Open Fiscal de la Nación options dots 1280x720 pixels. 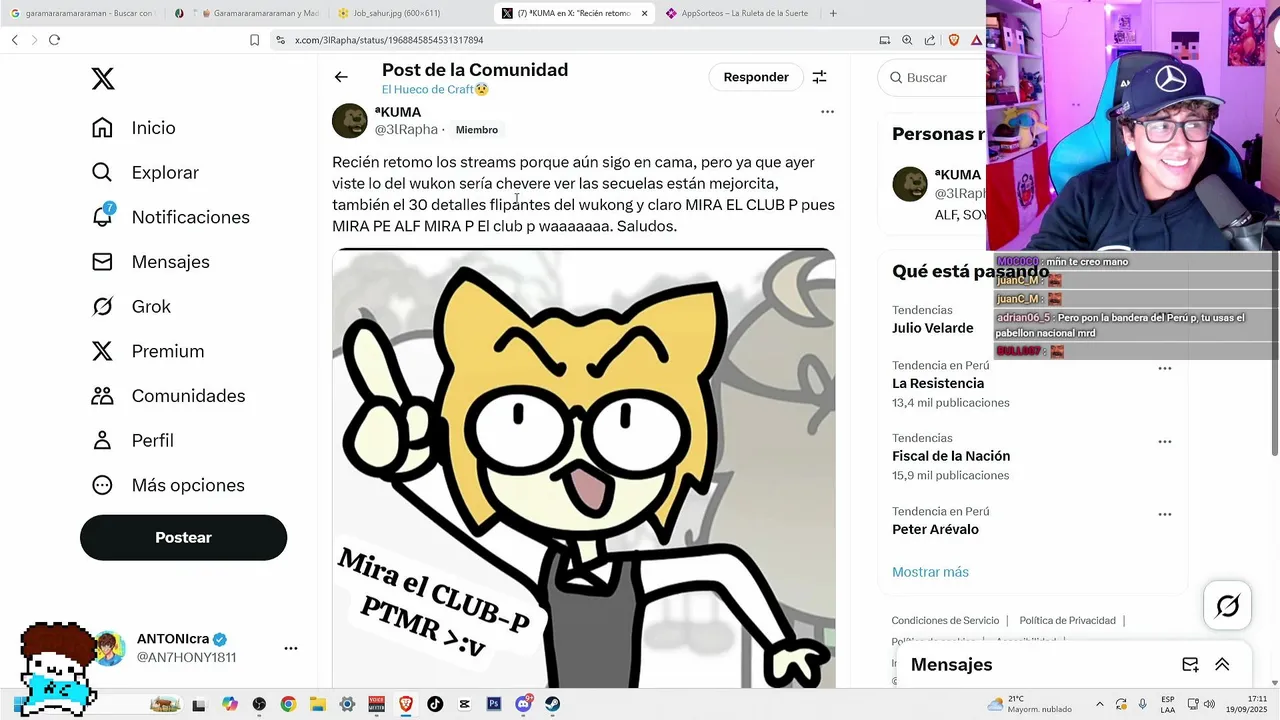[x=1165, y=442]
